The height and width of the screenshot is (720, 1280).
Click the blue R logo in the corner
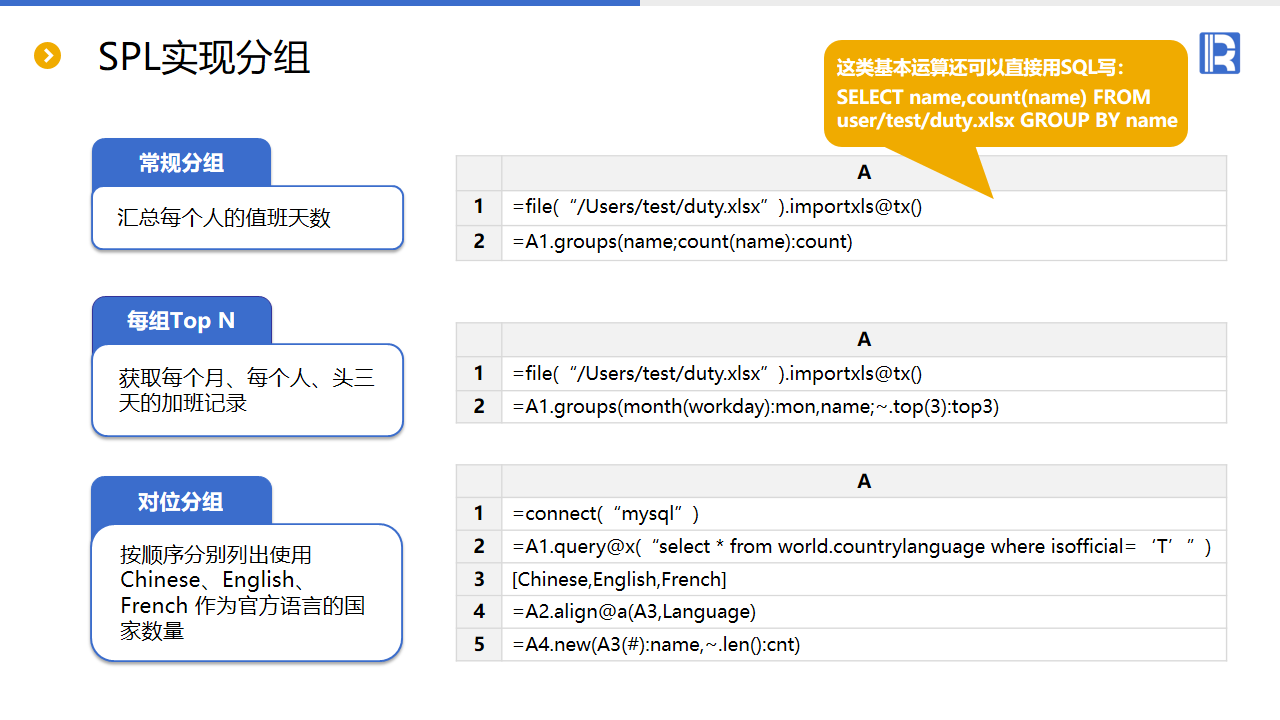(1219, 53)
